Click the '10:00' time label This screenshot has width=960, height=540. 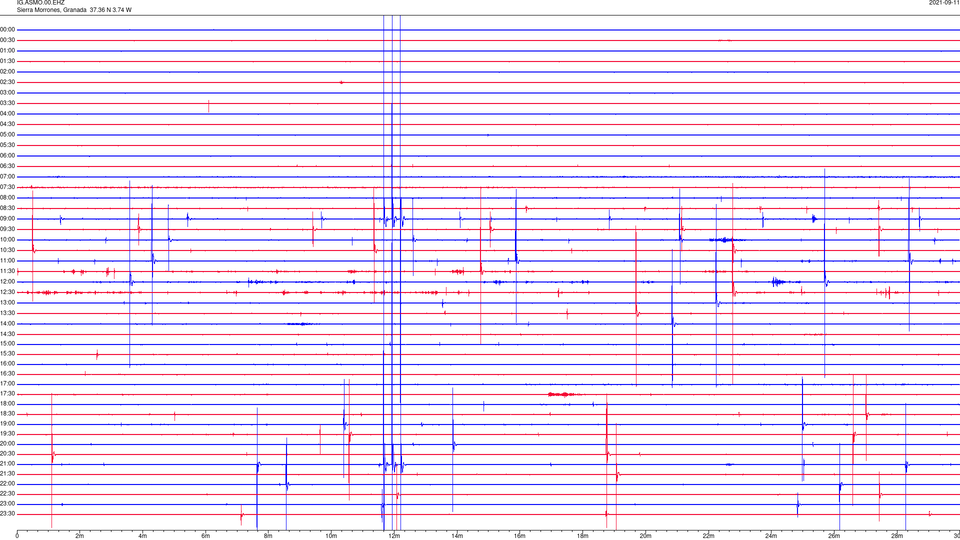pyautogui.click(x=8, y=239)
